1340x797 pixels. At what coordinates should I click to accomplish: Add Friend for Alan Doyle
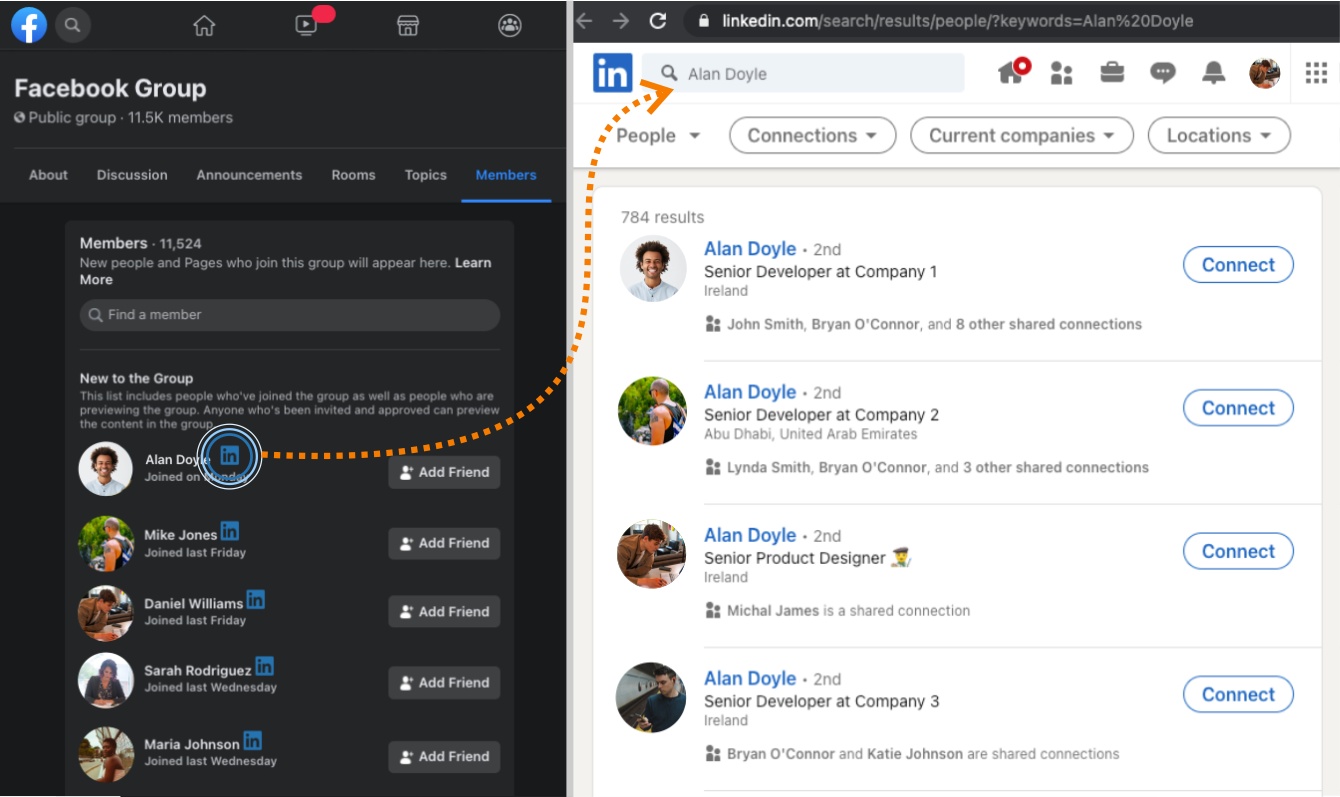point(444,472)
